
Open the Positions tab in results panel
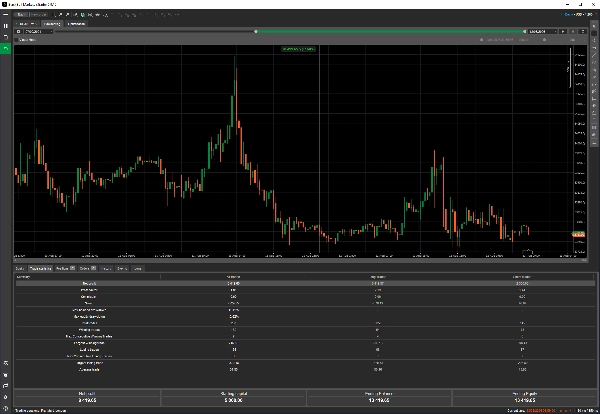(65, 269)
